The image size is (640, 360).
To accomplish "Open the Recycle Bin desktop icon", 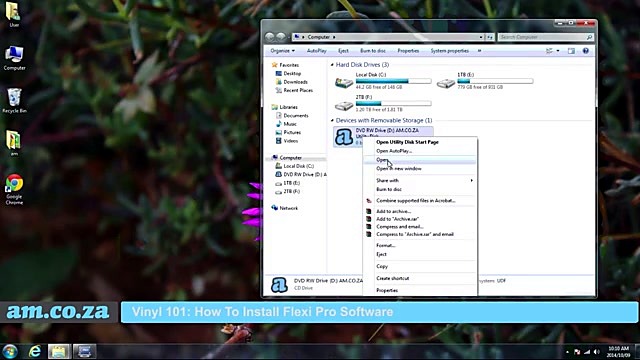I will coord(14,100).
